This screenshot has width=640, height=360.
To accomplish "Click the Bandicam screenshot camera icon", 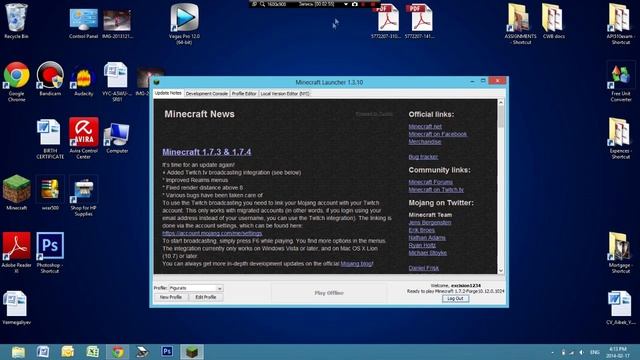I will [355, 4].
